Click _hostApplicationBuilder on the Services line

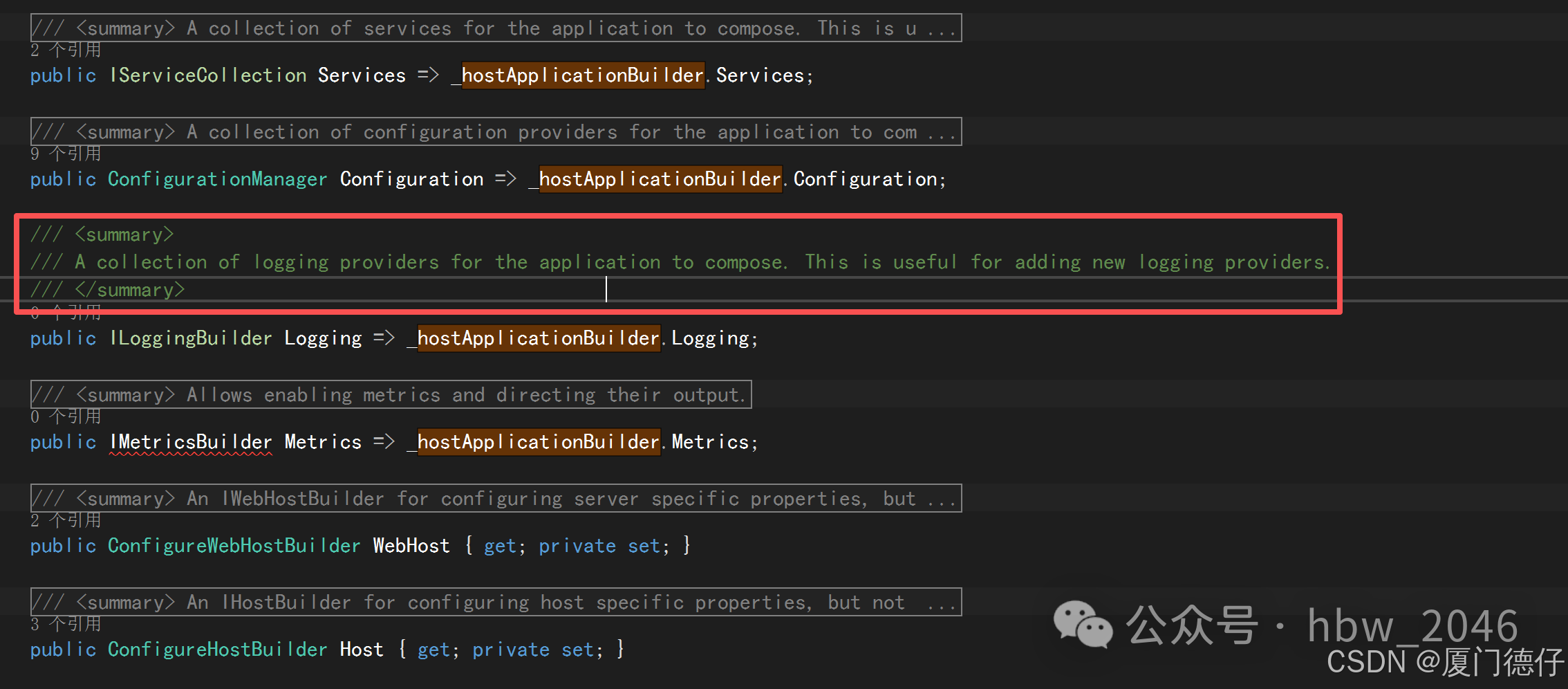(579, 75)
